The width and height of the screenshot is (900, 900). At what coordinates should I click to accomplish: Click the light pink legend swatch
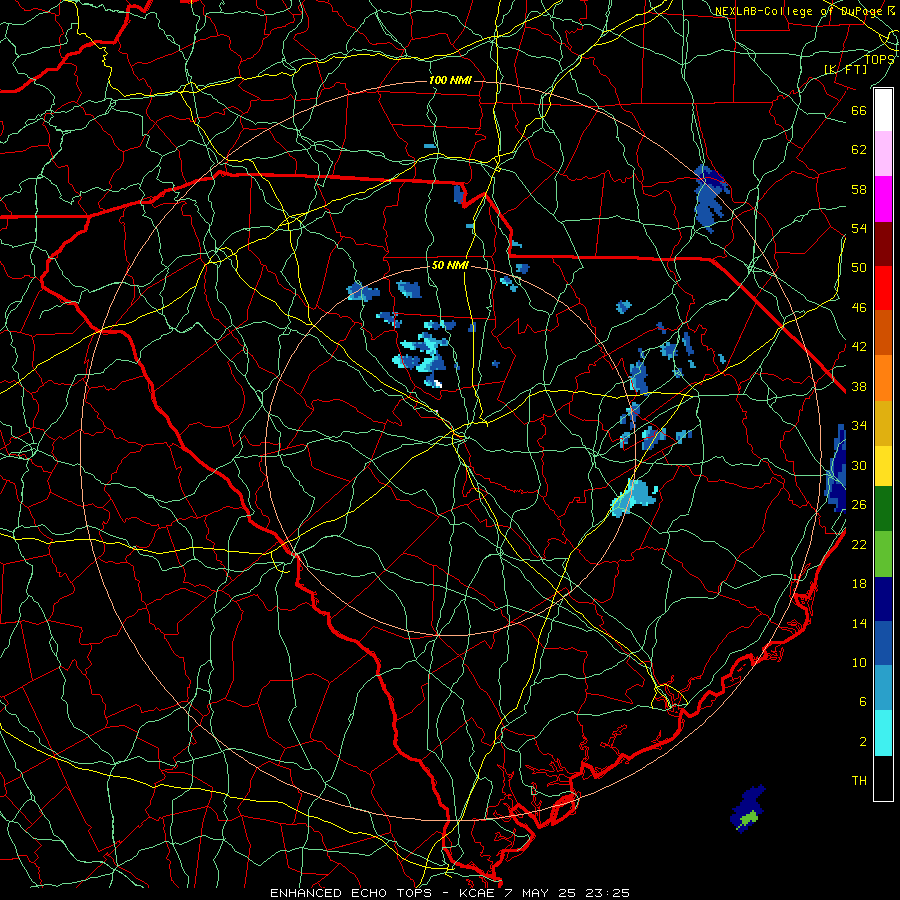pos(883,153)
